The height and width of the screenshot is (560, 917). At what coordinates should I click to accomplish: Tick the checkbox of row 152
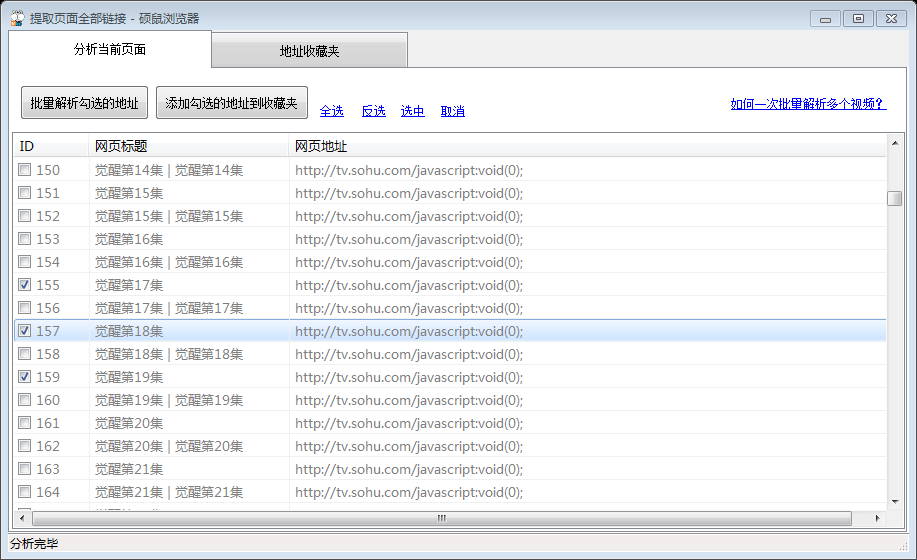pyautogui.click(x=25, y=216)
